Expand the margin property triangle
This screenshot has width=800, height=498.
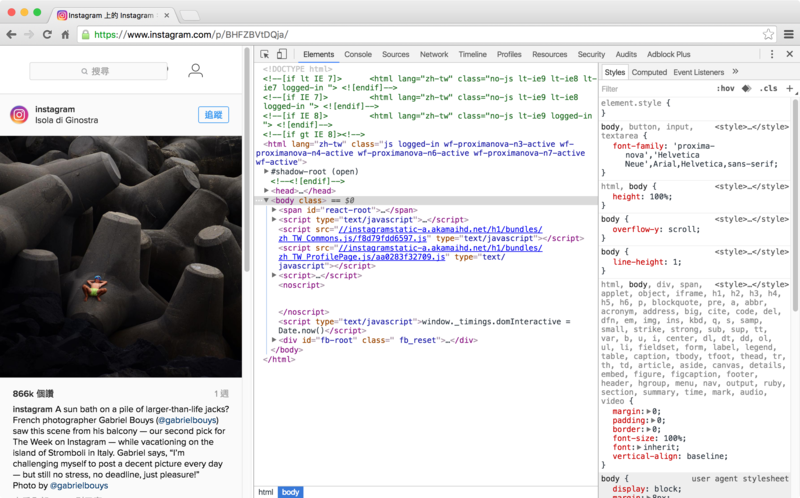coord(649,411)
